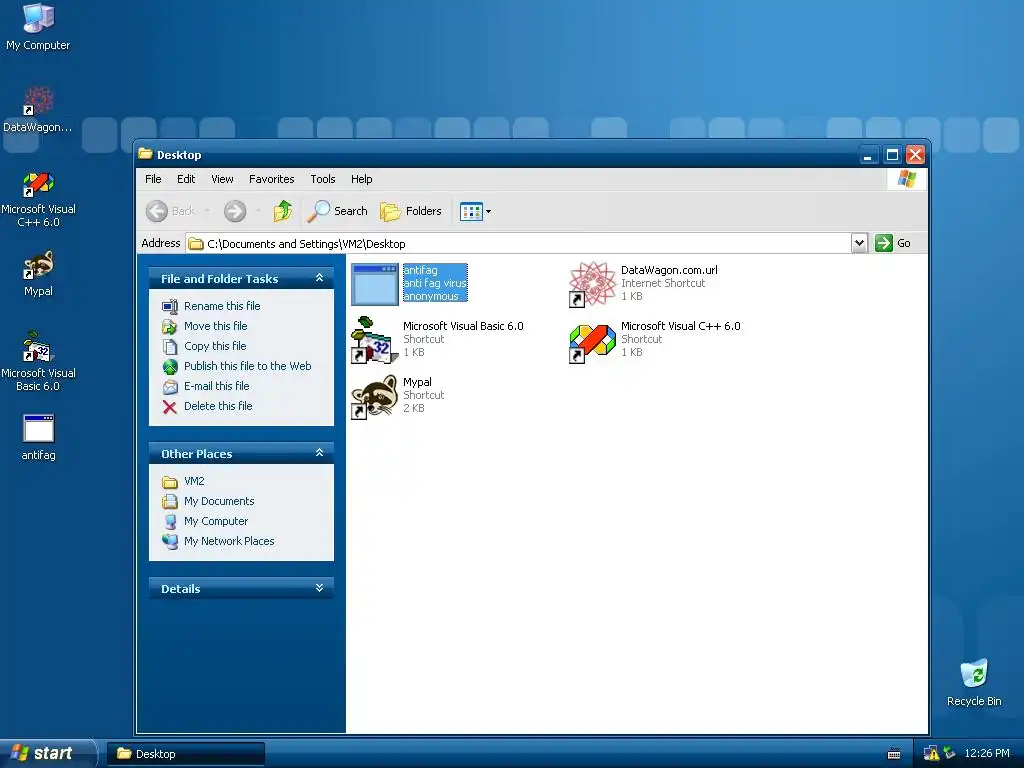Viewport: 1024px width, 768px height.
Task: Go to My Network Places
Action: 217,541
